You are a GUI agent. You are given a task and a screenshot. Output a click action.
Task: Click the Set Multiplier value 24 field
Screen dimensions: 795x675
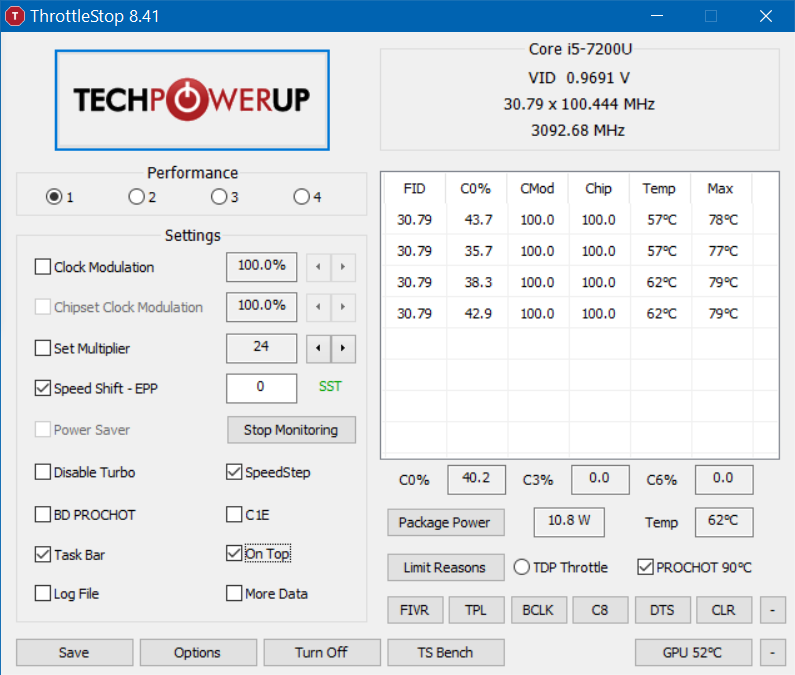tap(262, 348)
